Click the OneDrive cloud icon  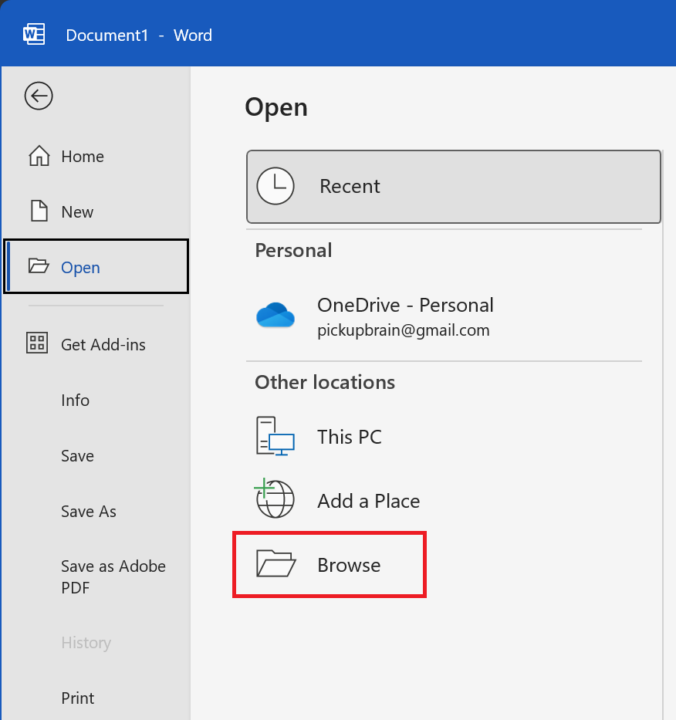pos(275,315)
